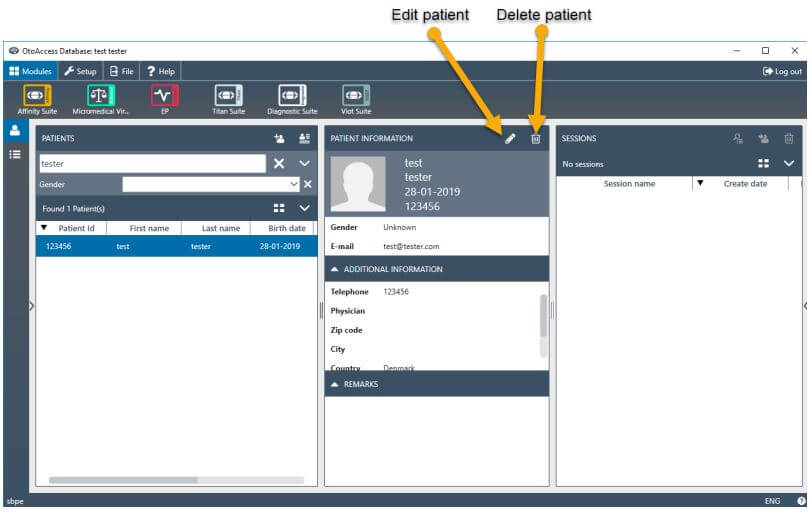Switch patient results to grid view

(x=279, y=208)
